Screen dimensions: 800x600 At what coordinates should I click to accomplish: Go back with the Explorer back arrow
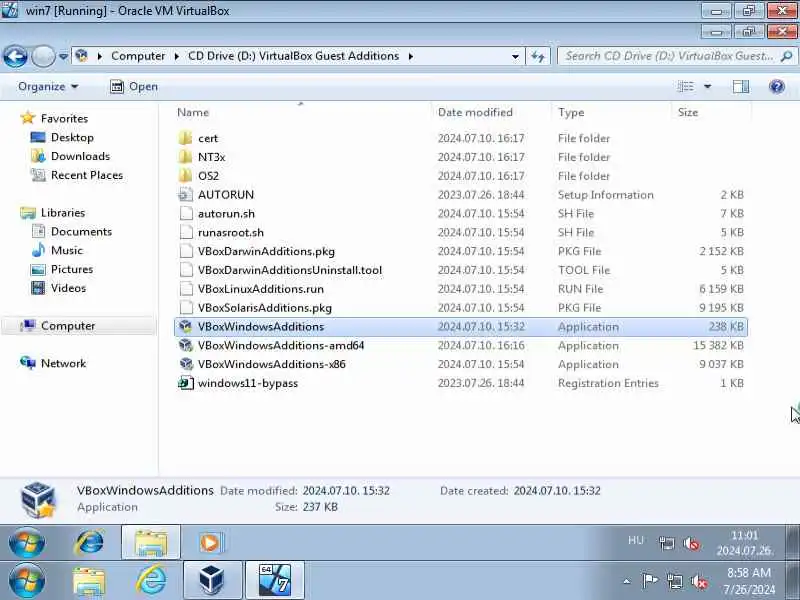[15, 56]
